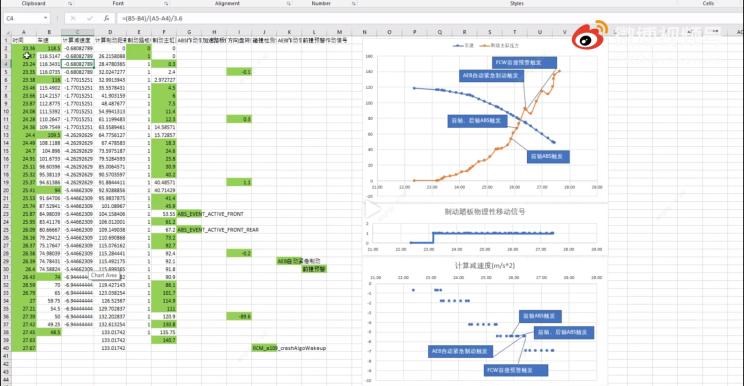Image resolution: width=744 pixels, height=386 pixels.
Task: Open the Insert Function (fx) dialog
Action: click(106, 18)
